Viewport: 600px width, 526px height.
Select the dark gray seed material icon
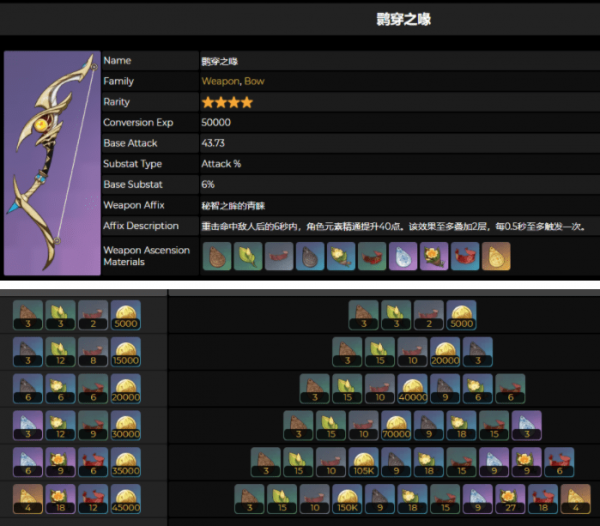tap(310, 256)
